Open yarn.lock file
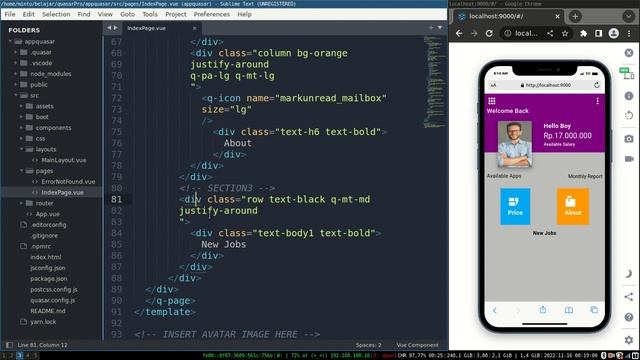 pos(43,322)
